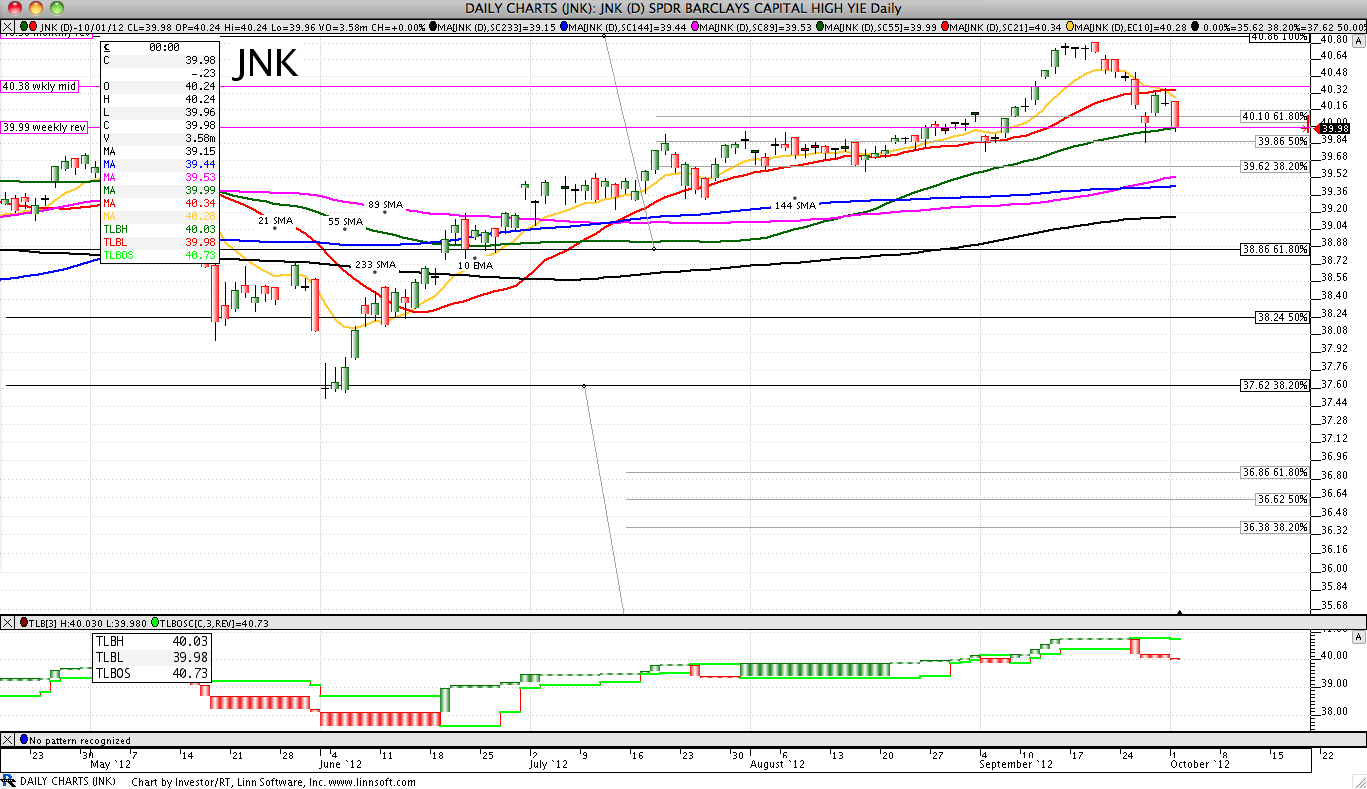This screenshot has width=1367, height=789.
Task: Click the 38.24 50% Fibonacci label
Action: pos(1283,317)
